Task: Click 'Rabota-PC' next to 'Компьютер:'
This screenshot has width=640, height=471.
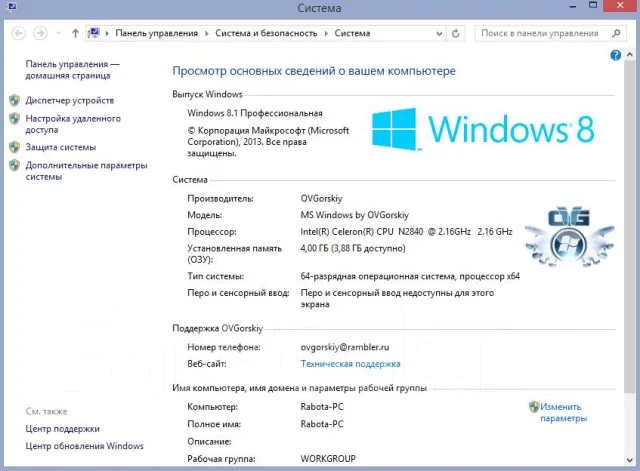Action: tap(322, 407)
